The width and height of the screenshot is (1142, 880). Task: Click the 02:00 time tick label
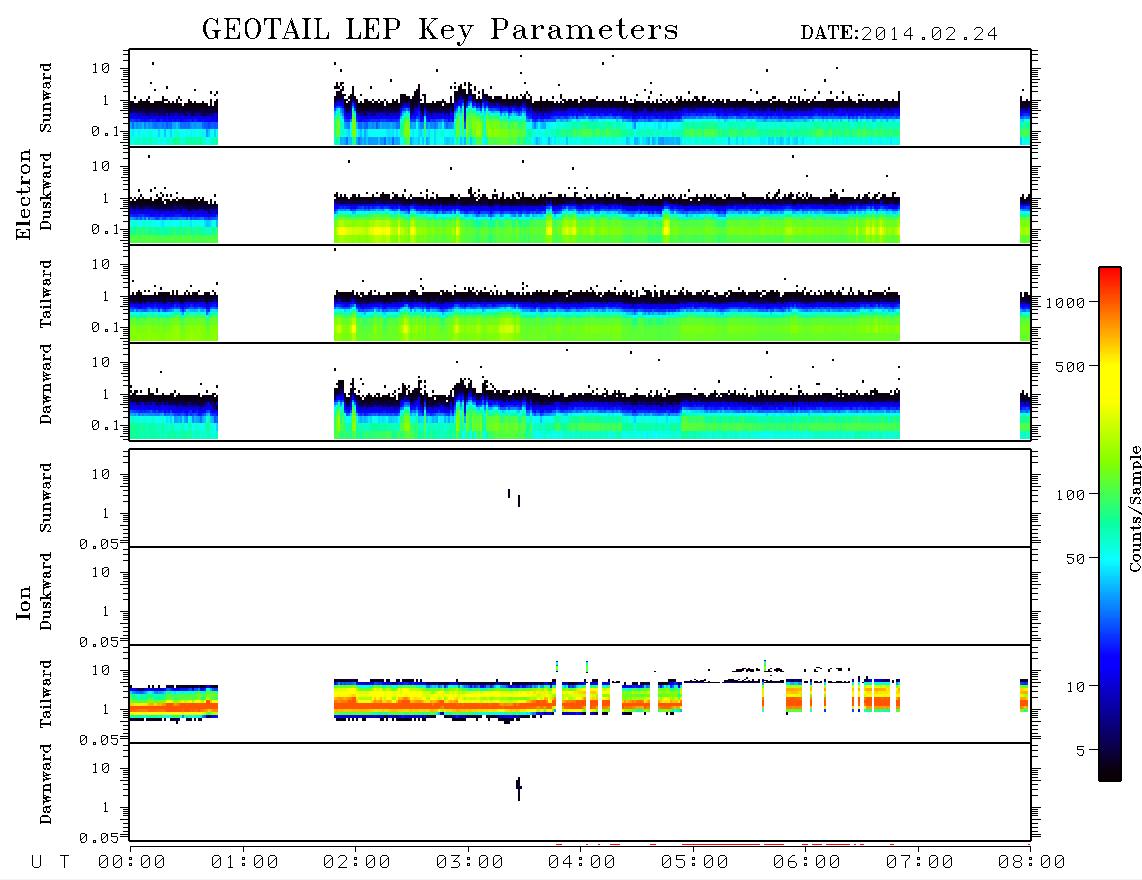point(357,862)
